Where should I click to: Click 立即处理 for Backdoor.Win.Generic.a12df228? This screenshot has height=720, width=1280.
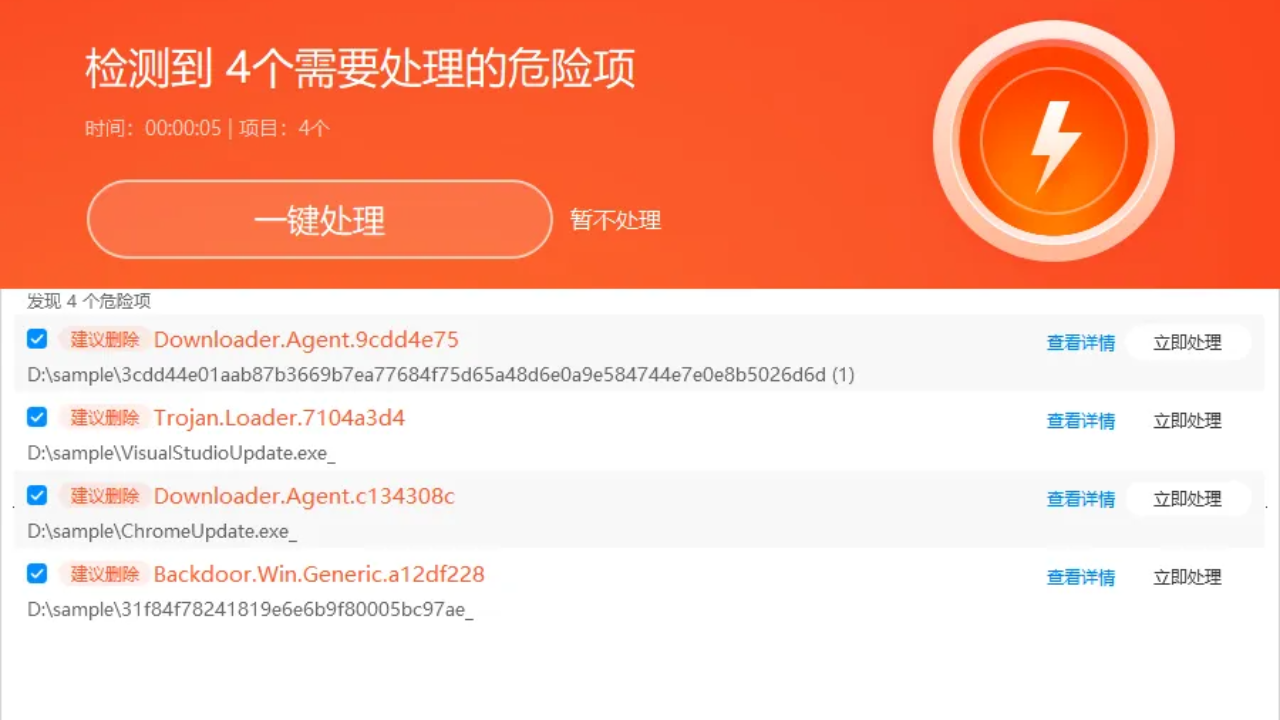point(1188,577)
